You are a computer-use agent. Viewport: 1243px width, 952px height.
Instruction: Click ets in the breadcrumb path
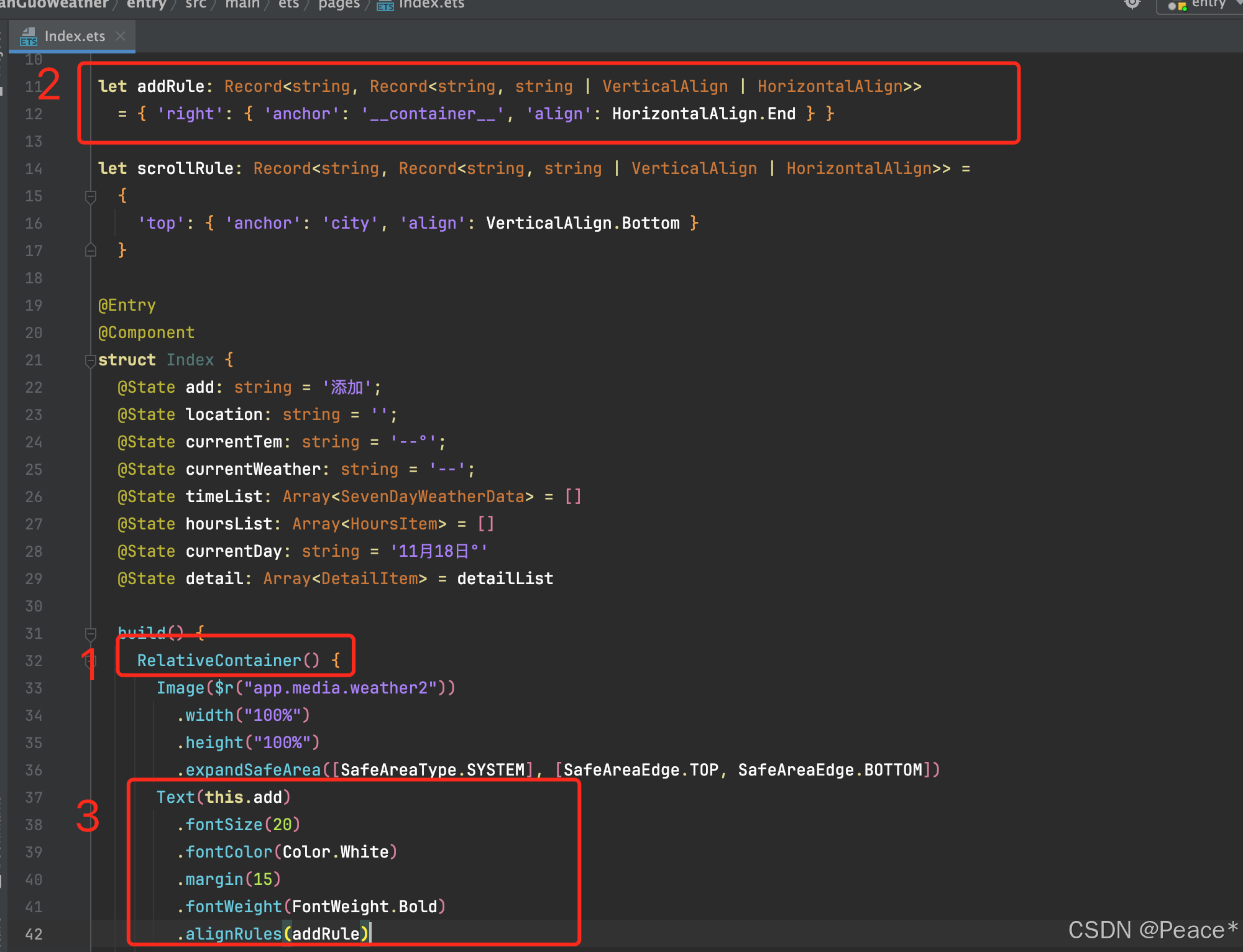288,5
